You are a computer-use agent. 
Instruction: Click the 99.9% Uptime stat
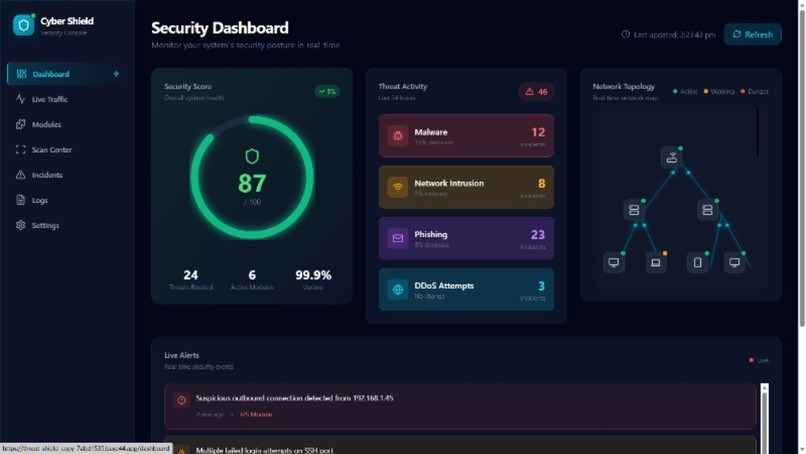313,280
